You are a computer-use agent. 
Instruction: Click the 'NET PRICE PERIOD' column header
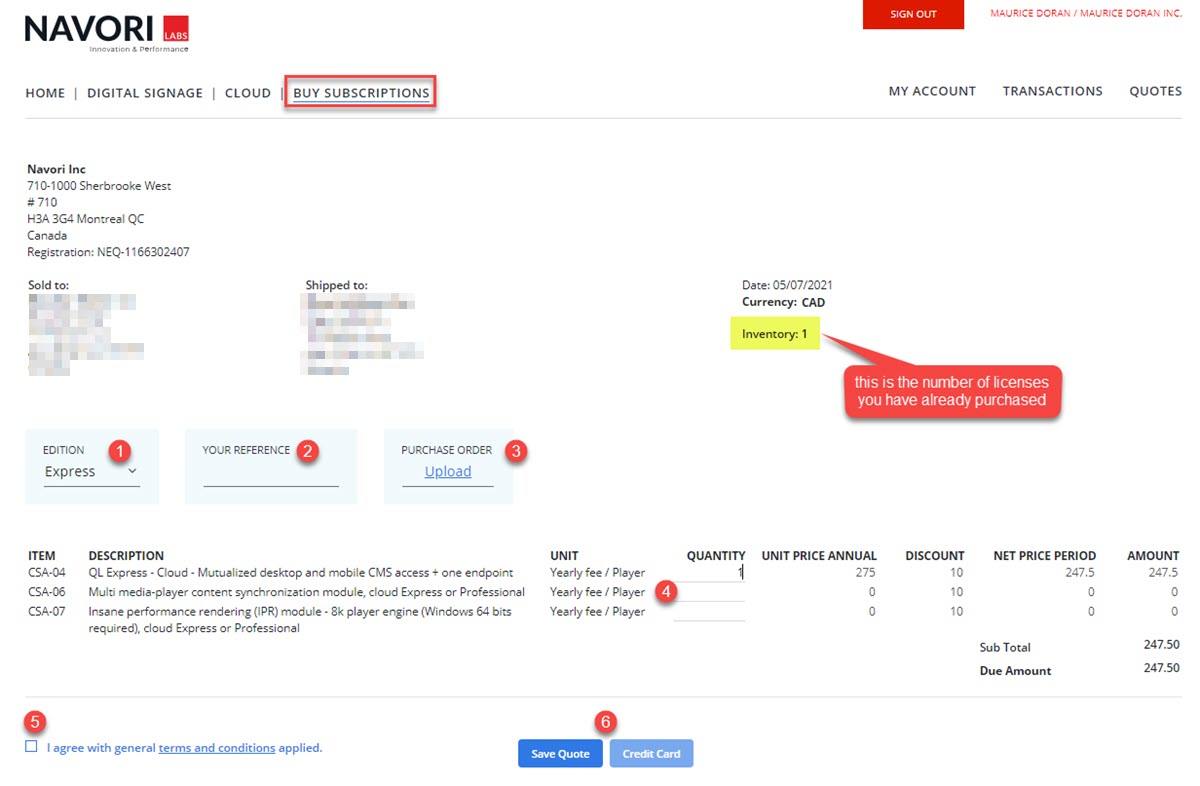point(1044,556)
